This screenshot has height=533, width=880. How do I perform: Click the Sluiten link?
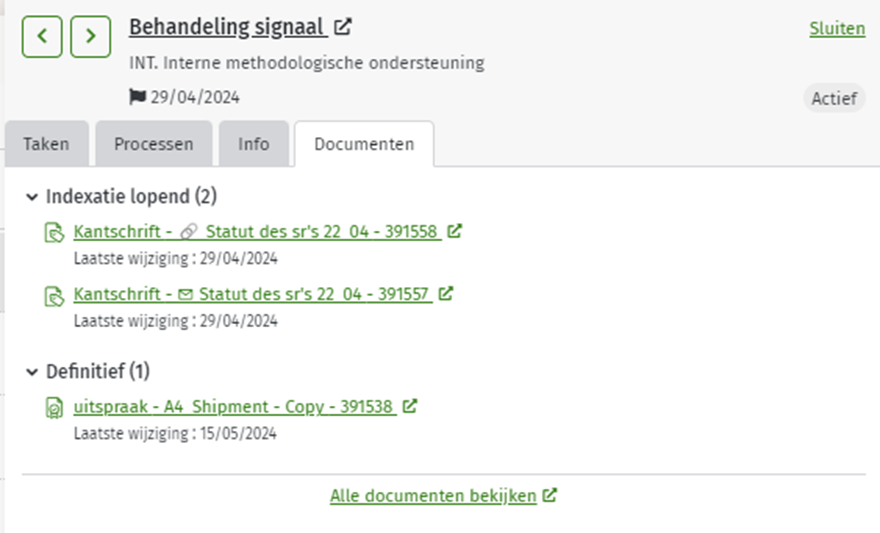(x=837, y=29)
